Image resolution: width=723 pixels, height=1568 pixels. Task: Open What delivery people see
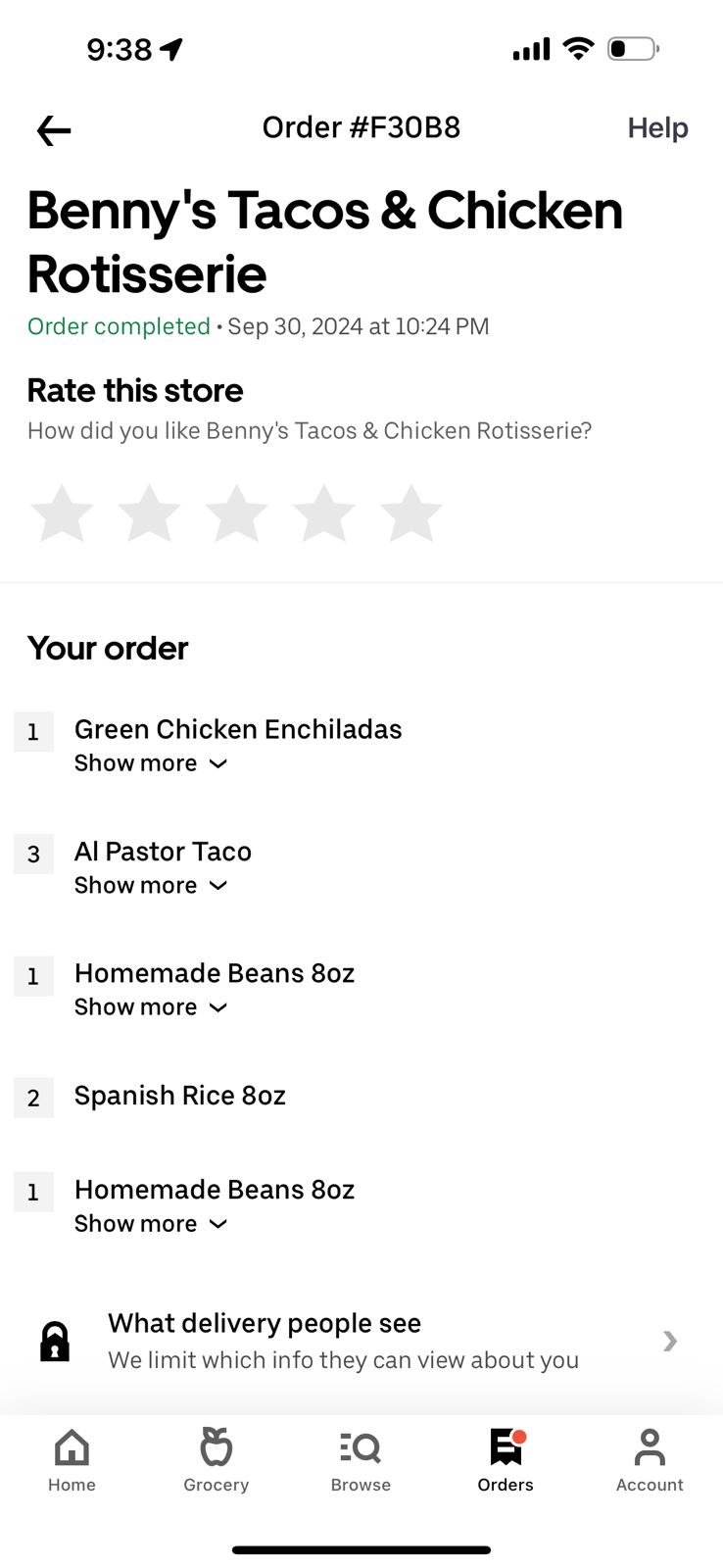pyautogui.click(x=343, y=1341)
